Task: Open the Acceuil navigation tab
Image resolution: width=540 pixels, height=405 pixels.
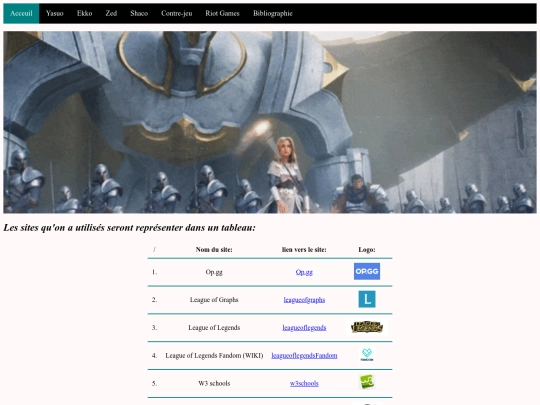Action: (21, 13)
